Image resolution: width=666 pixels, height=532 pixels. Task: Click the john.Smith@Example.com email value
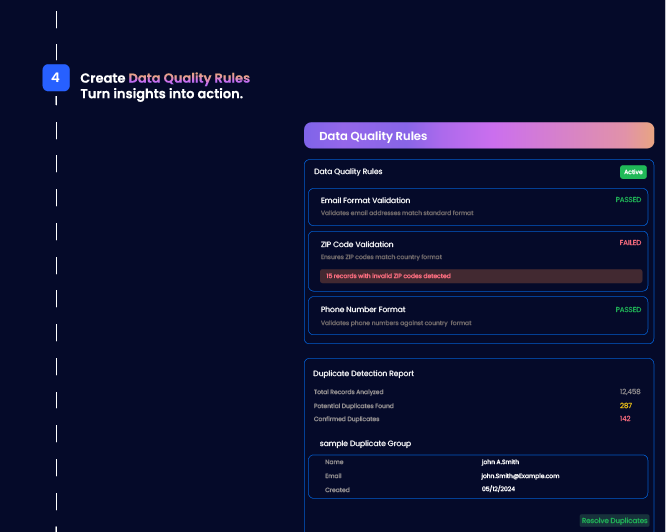pyautogui.click(x=520, y=476)
